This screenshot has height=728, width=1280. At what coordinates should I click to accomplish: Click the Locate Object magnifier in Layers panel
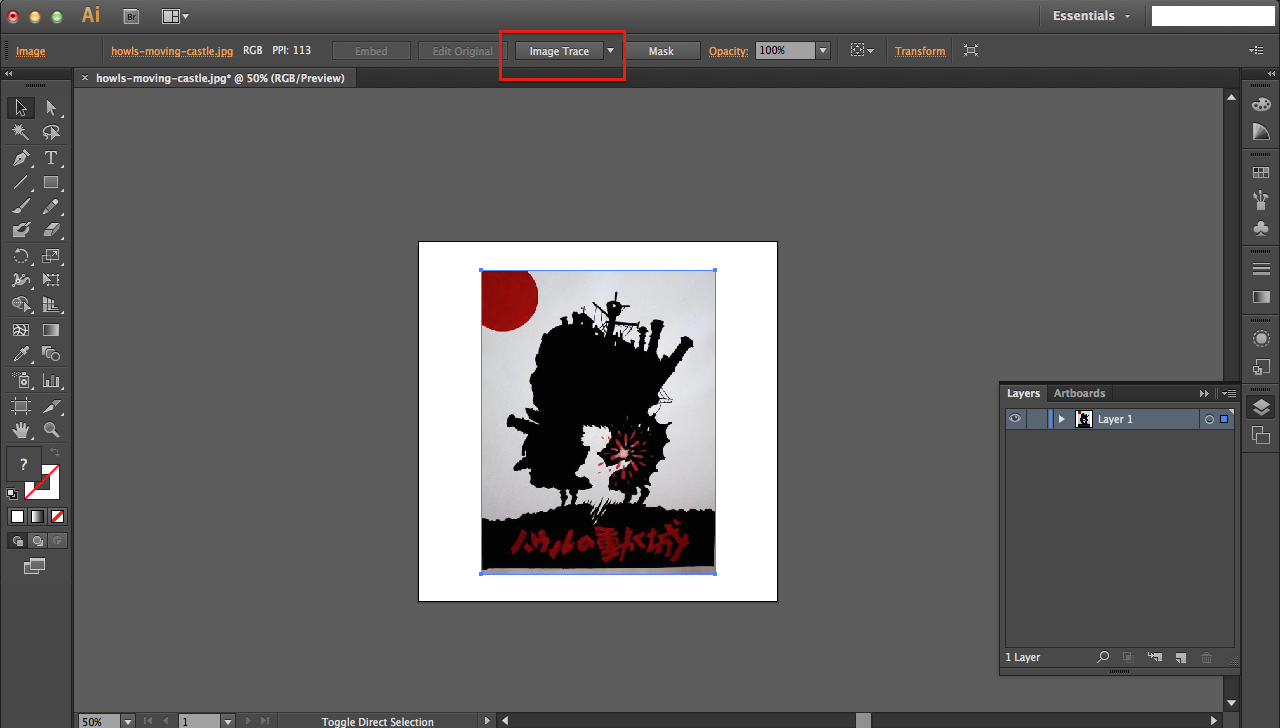click(x=1103, y=657)
